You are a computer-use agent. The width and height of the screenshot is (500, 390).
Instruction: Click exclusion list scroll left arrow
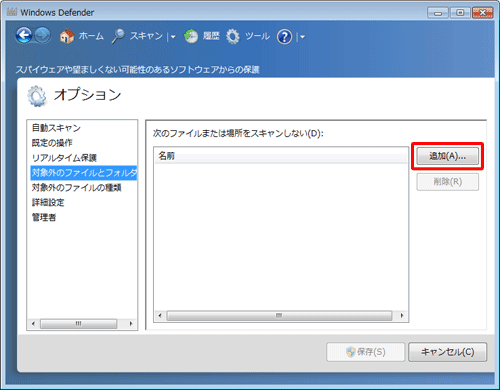160,315
